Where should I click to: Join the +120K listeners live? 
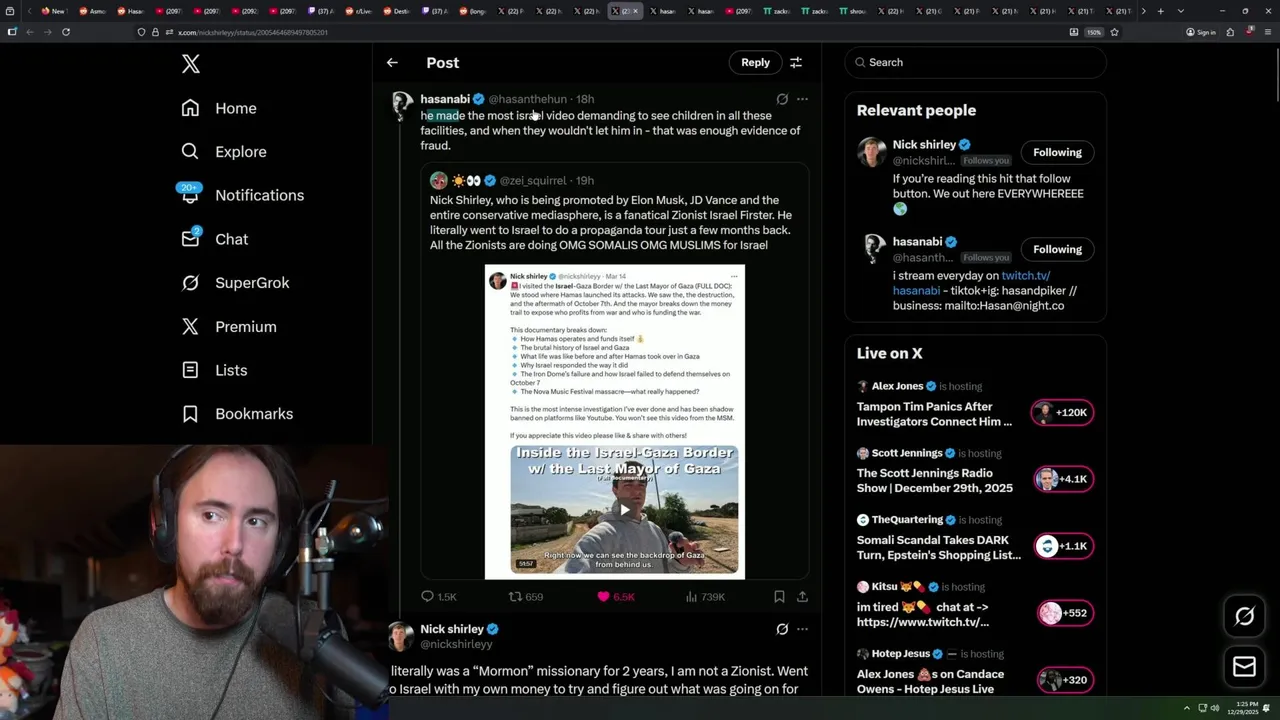click(1062, 412)
